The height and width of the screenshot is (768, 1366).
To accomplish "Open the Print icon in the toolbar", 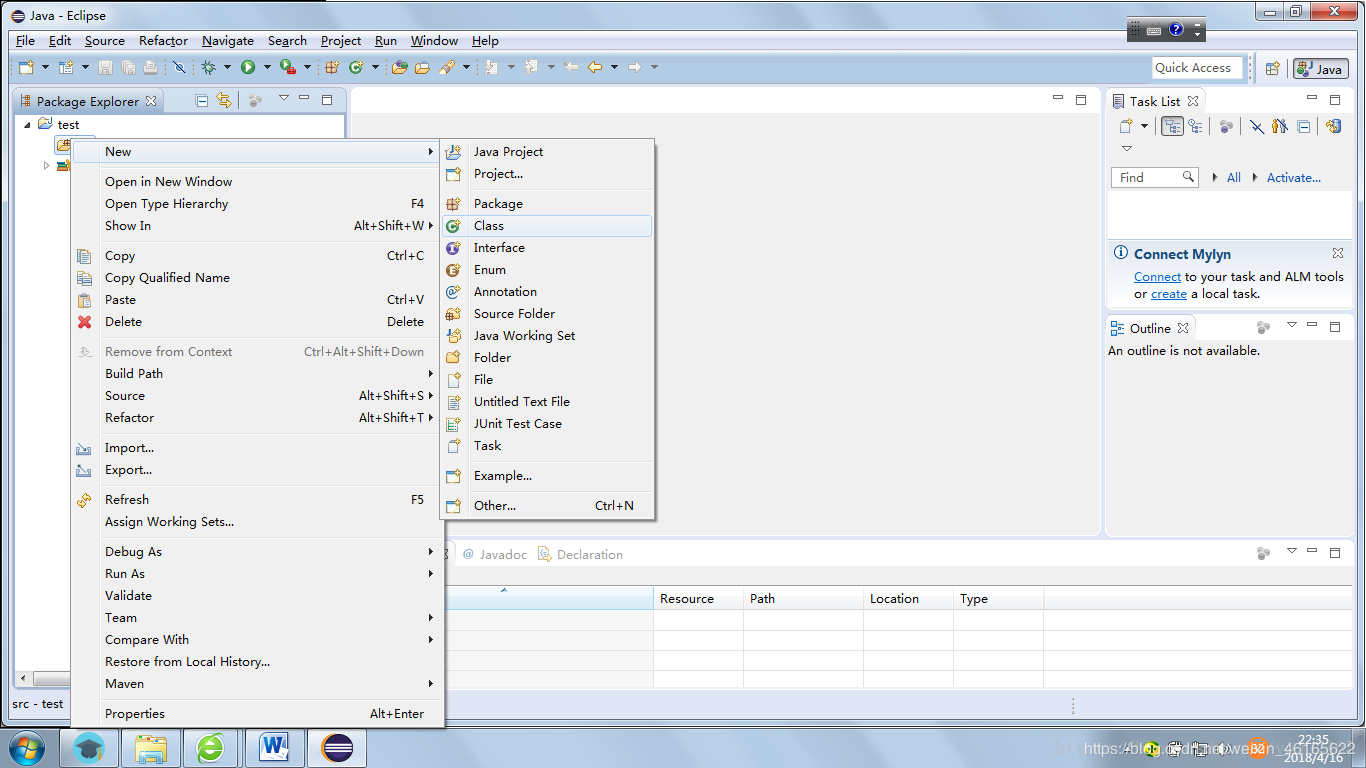I will [151, 67].
